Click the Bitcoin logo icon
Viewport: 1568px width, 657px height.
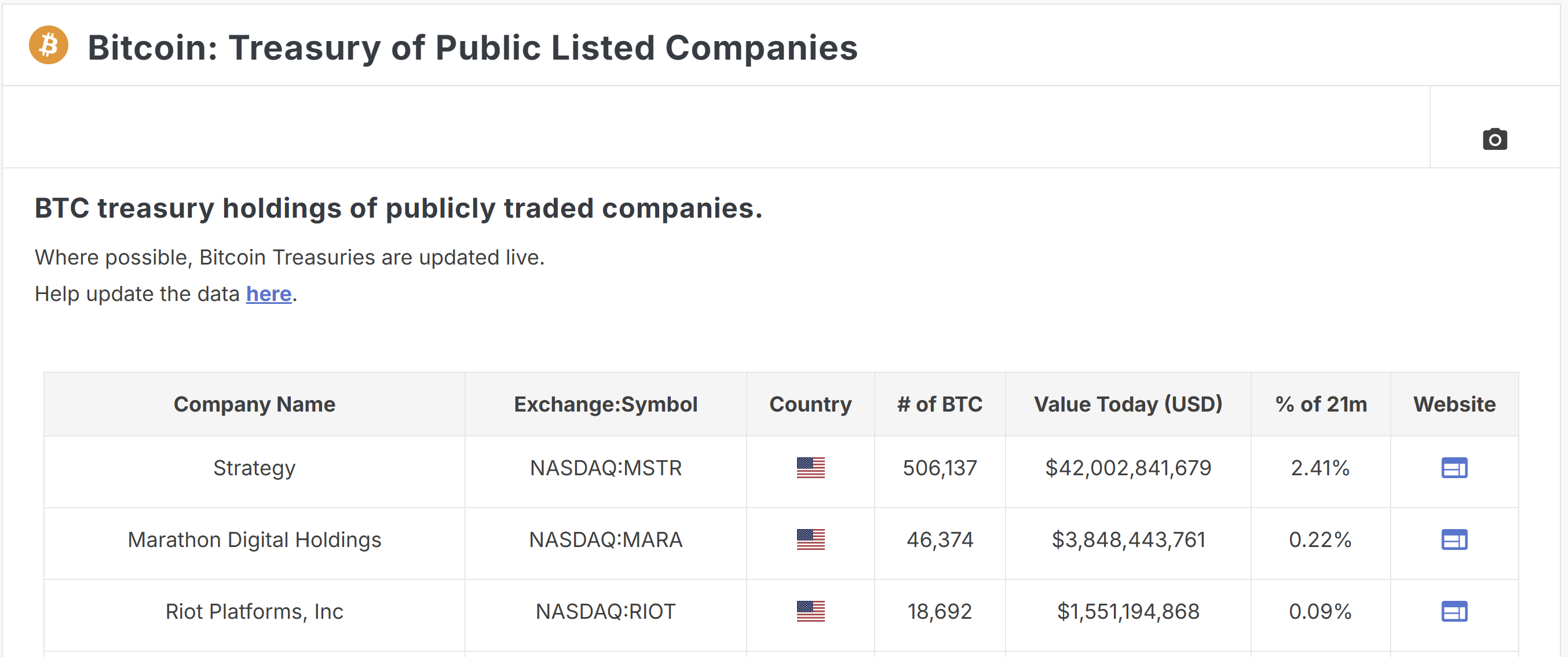click(x=48, y=45)
